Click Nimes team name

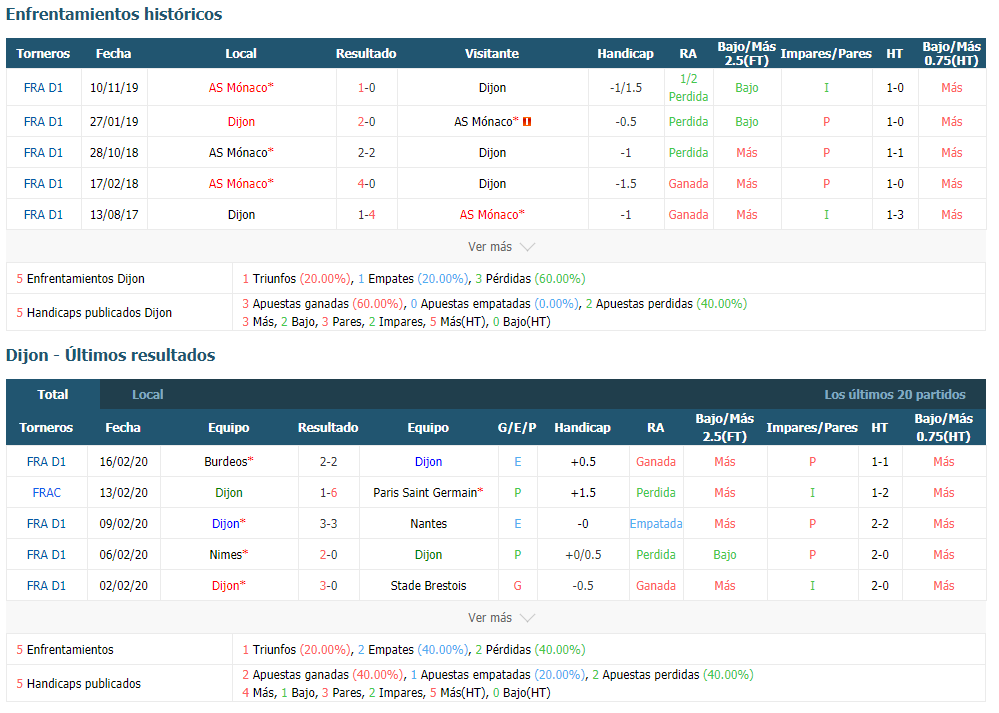[x=229, y=555]
